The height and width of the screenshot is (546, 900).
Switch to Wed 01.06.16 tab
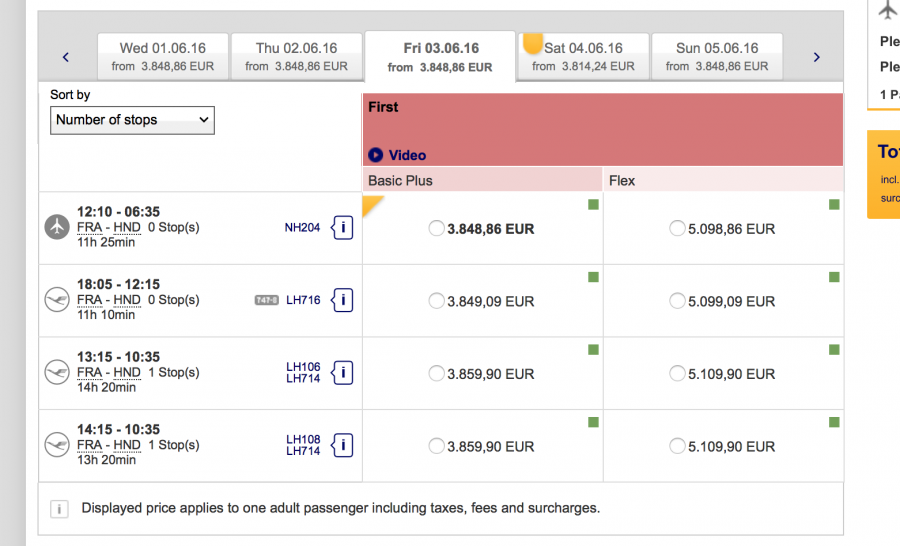coord(163,56)
